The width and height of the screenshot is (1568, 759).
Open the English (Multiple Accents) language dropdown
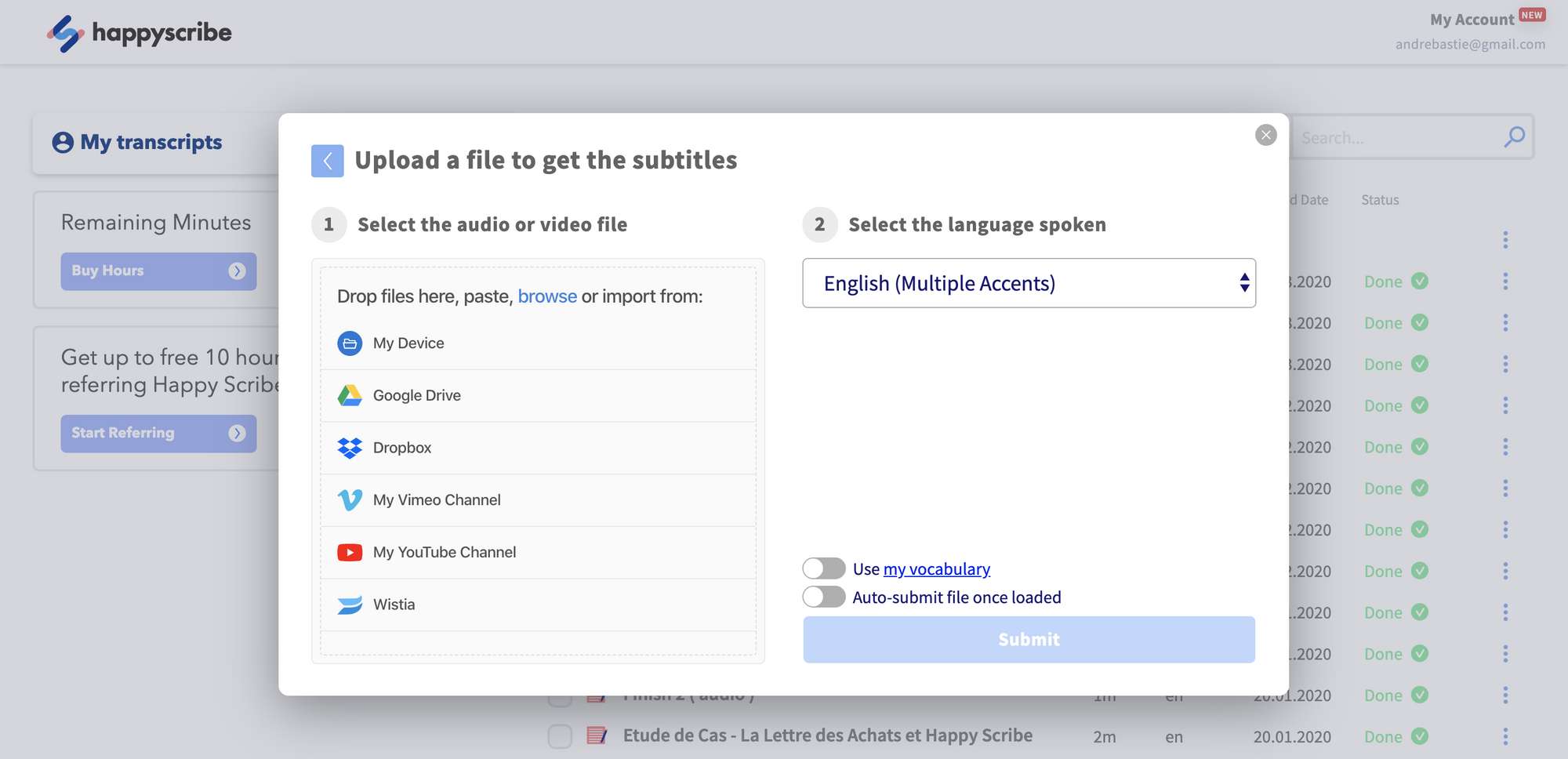click(x=1029, y=283)
